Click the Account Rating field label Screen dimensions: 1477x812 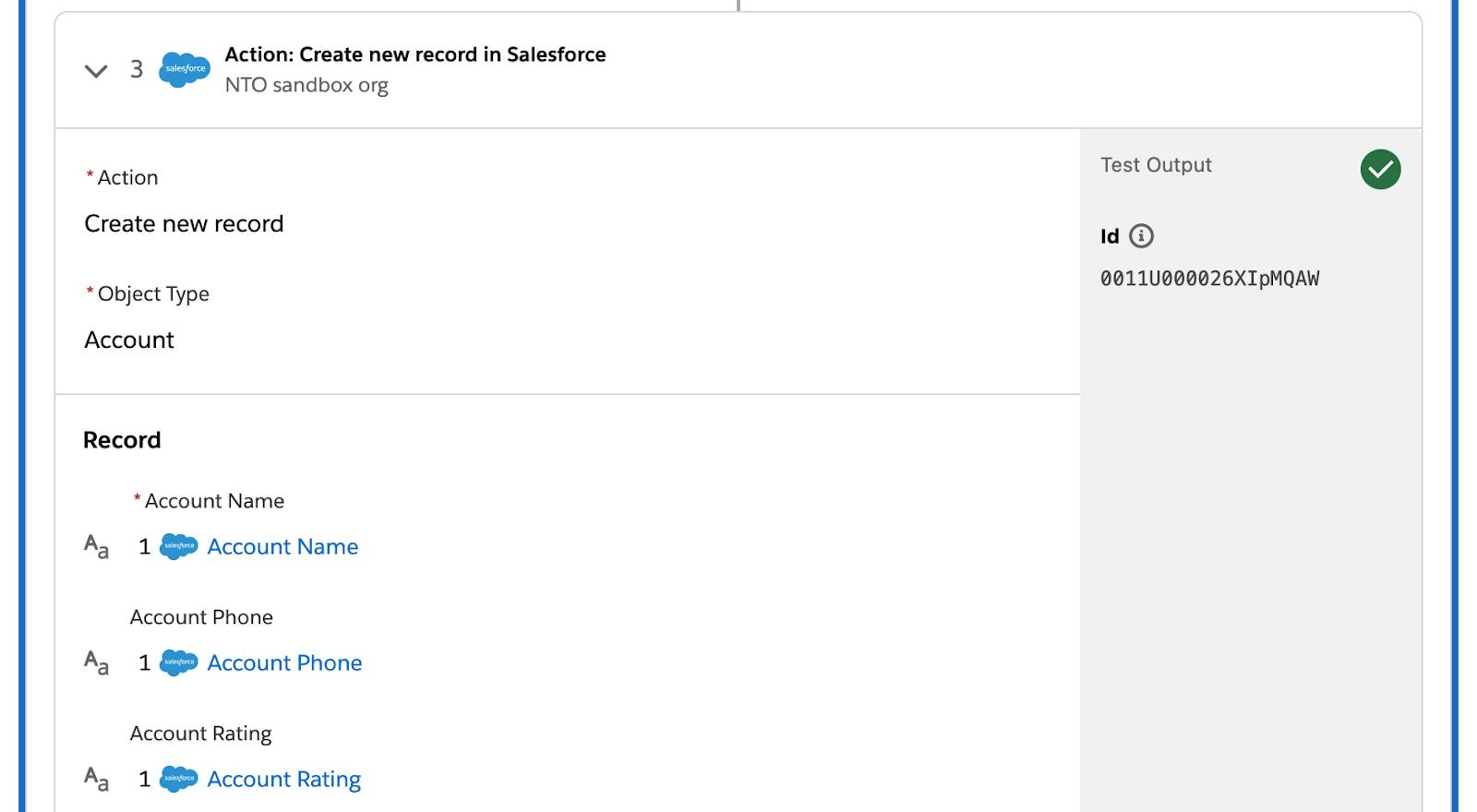(x=200, y=734)
